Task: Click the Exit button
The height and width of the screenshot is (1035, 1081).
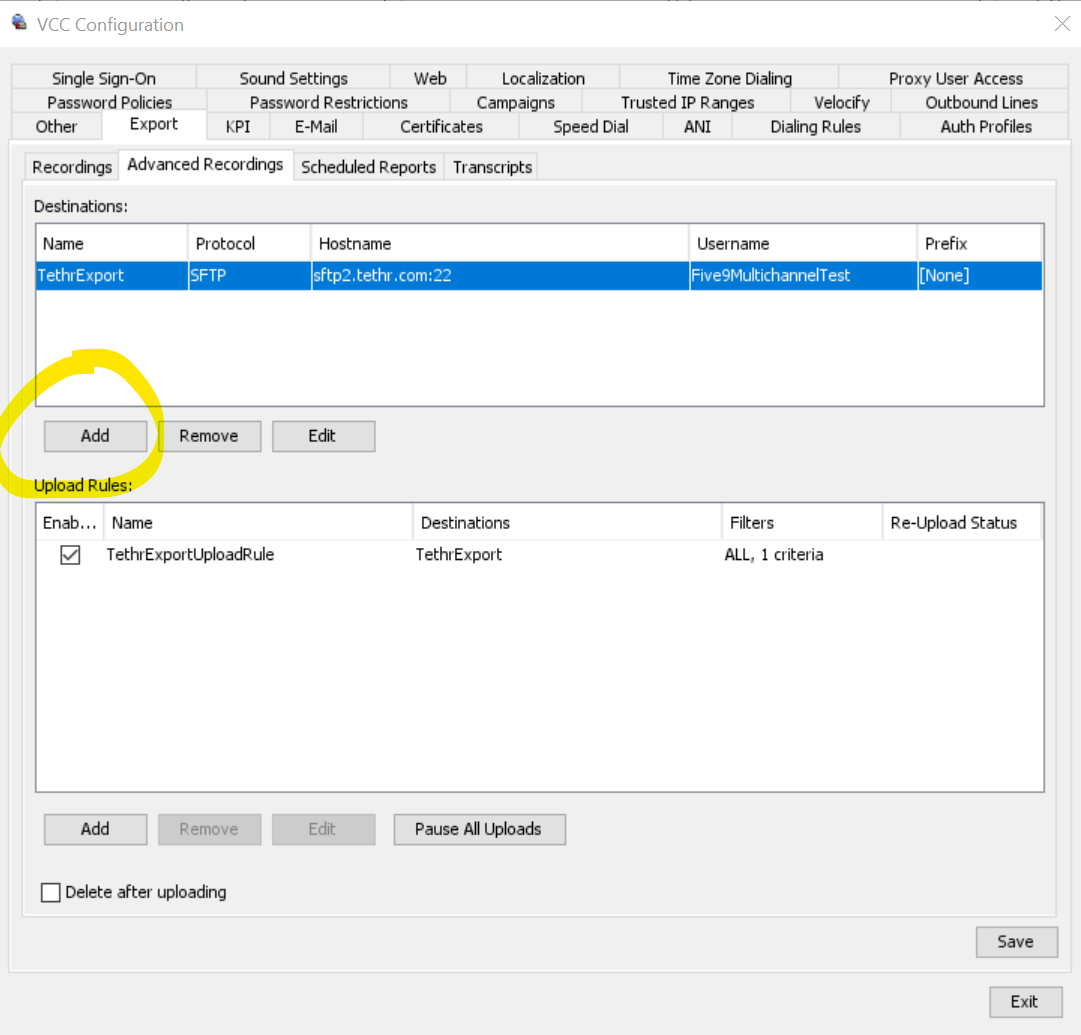Action: coord(1024,1001)
